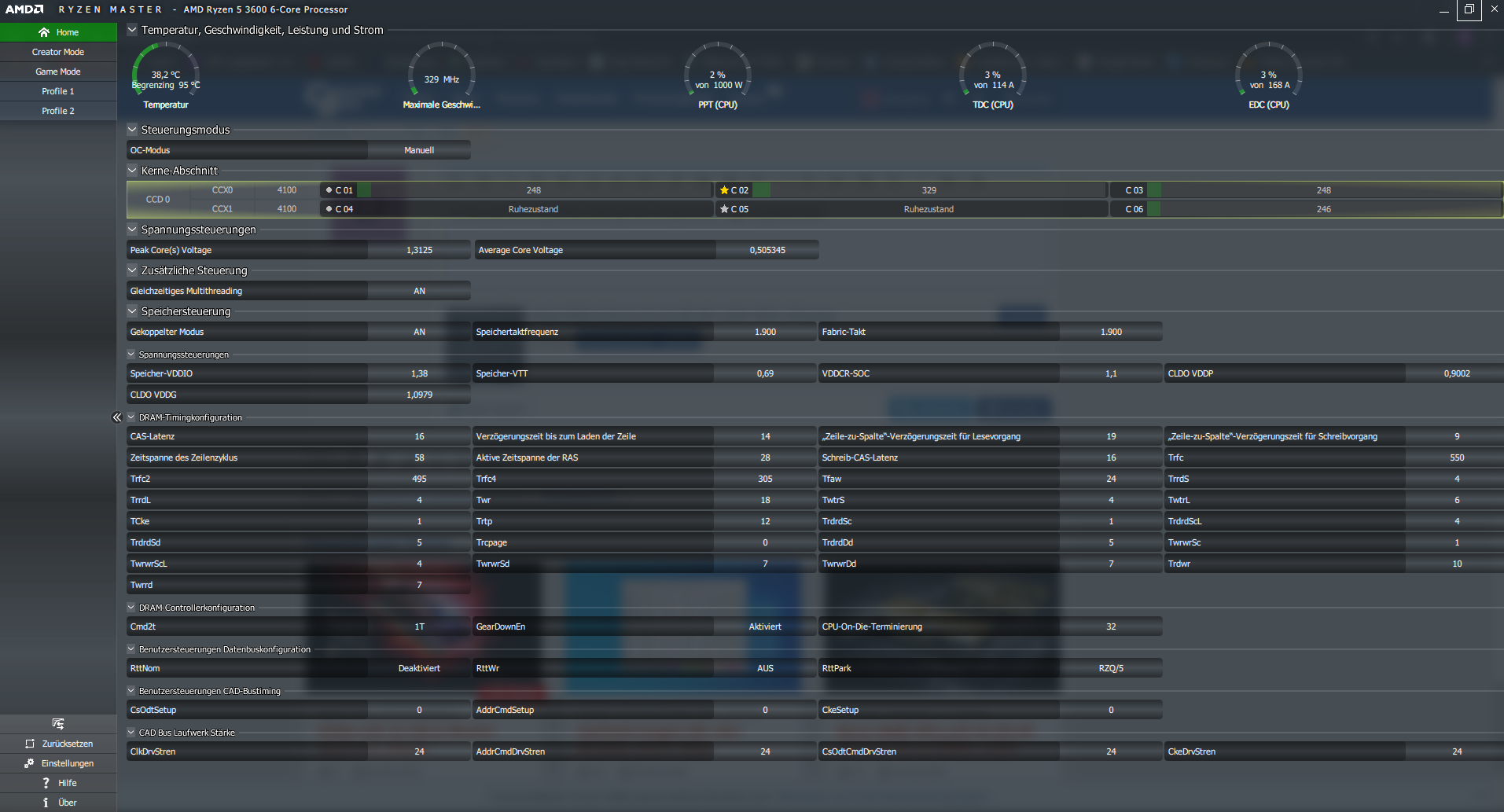Click CkeDrvStren value 24
Viewport: 1504px width, 812px height.
(1457, 751)
